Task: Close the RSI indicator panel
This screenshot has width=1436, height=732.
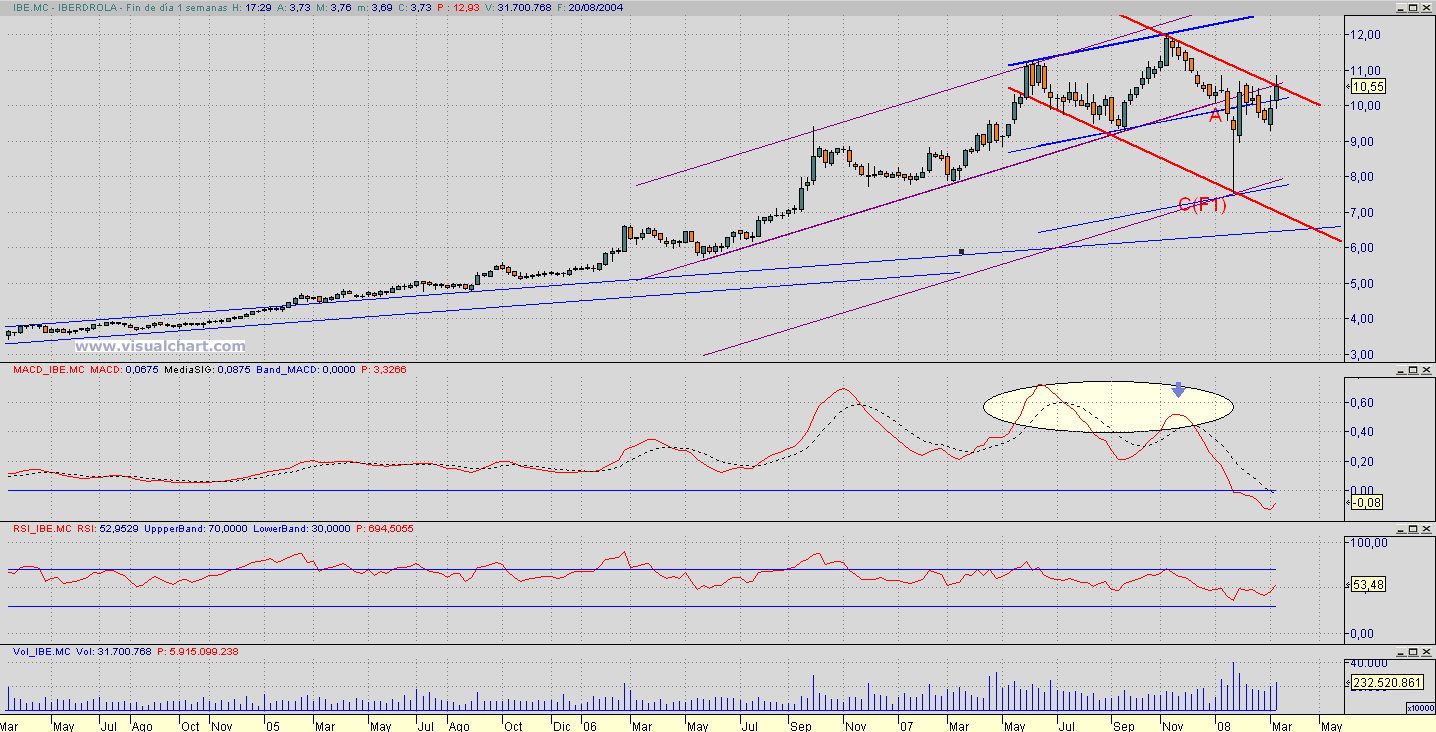Action: 1427,528
